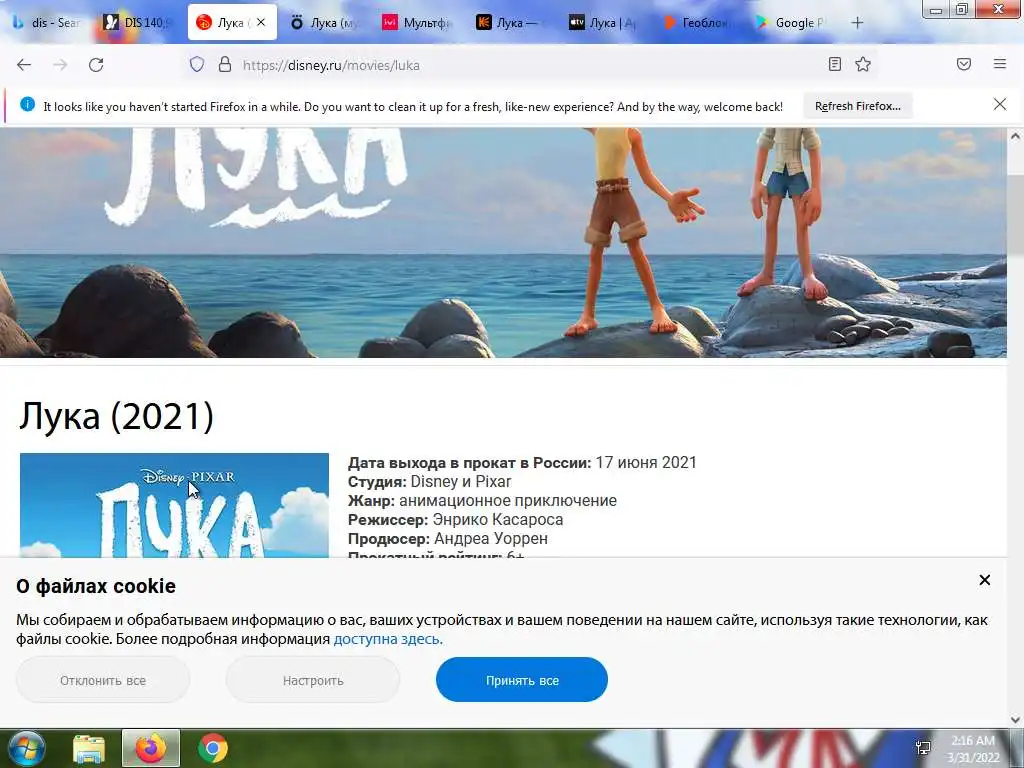Click the blue info icon in notification
This screenshot has width=1024, height=768.
point(27,104)
